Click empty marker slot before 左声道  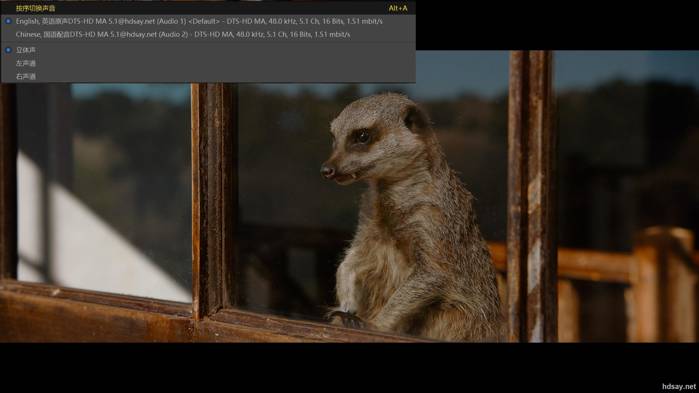(x=8, y=63)
